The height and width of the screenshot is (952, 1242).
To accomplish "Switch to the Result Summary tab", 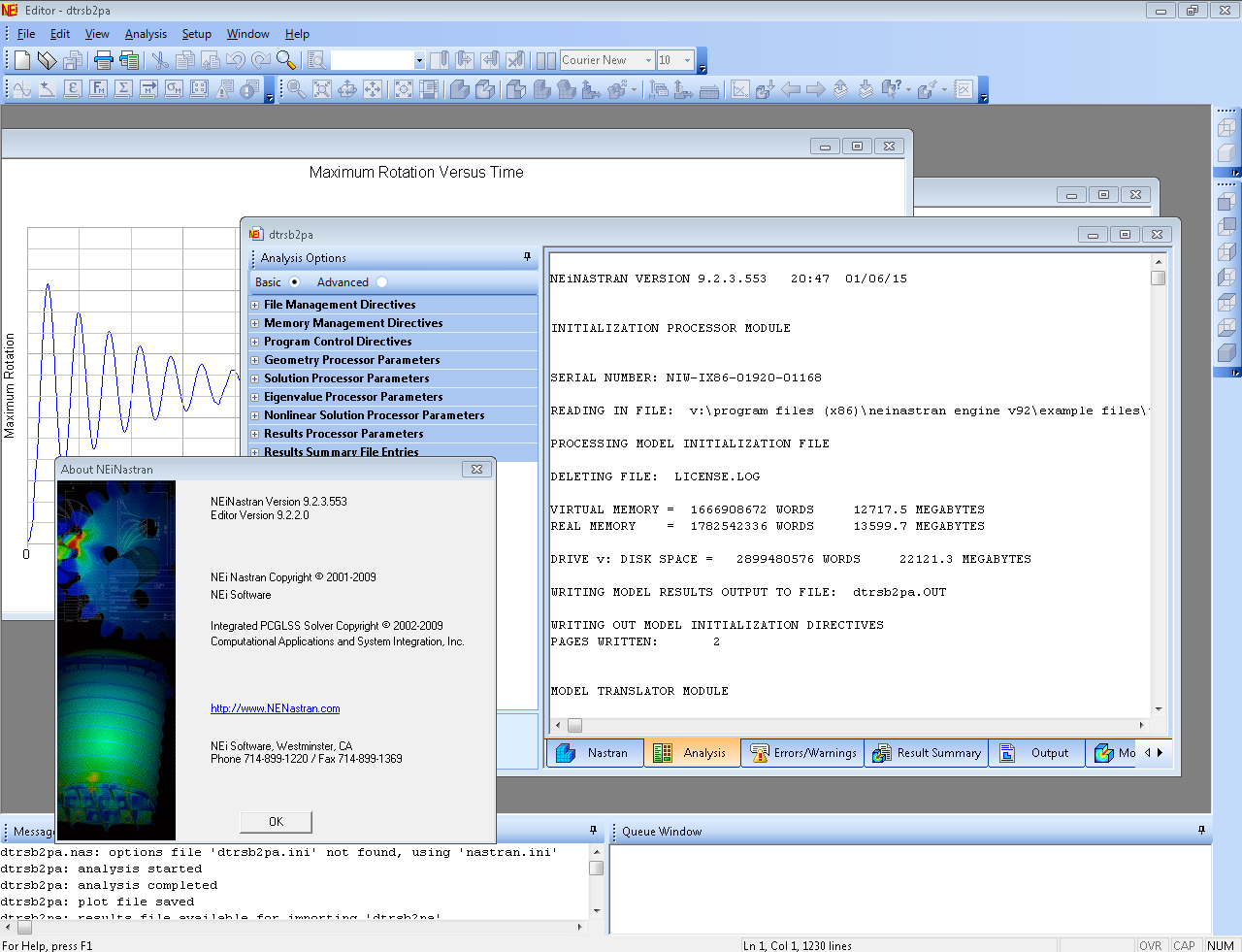I will coord(927,753).
